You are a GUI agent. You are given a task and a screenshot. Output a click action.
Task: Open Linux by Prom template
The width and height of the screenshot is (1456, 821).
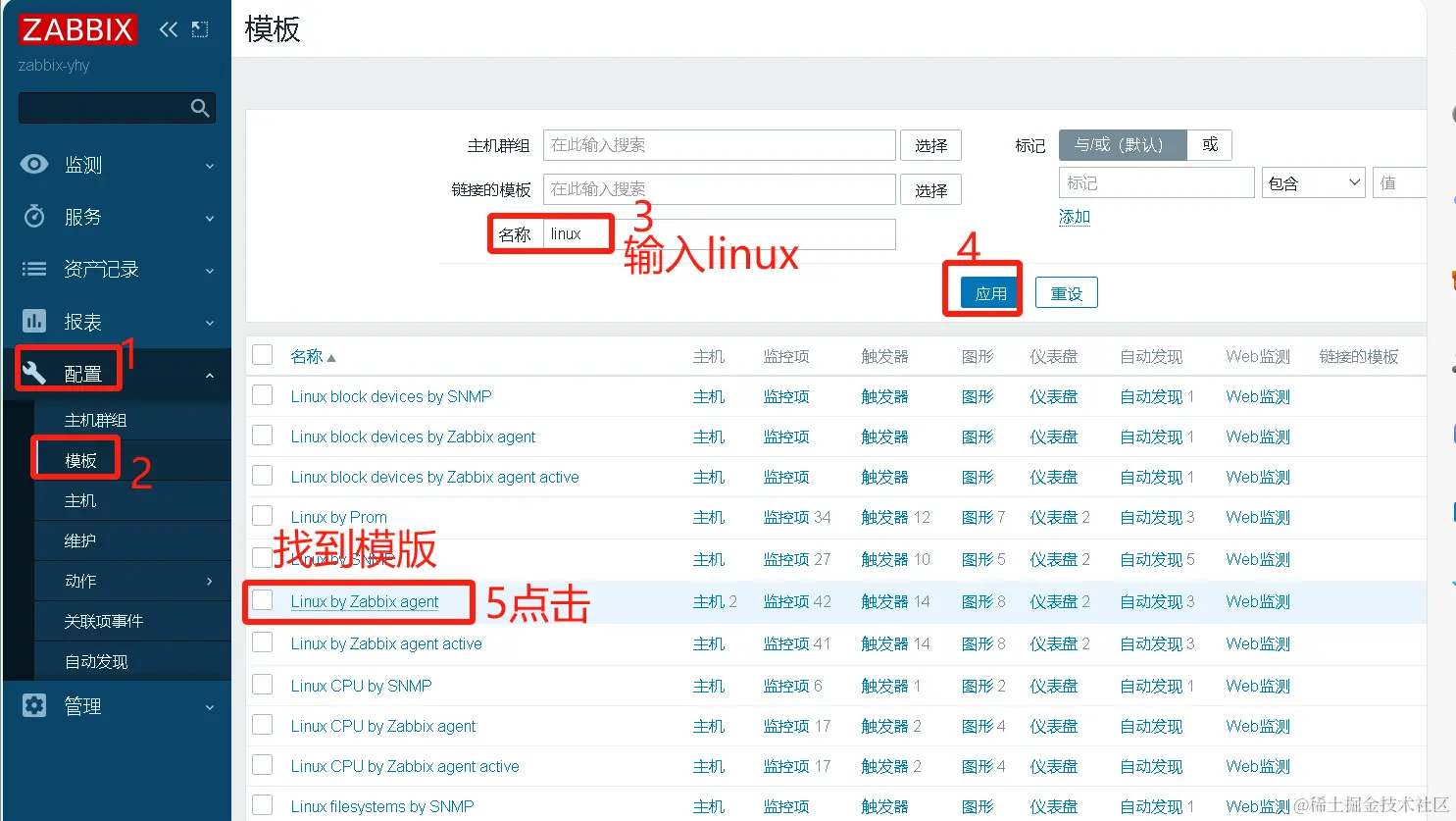click(339, 517)
